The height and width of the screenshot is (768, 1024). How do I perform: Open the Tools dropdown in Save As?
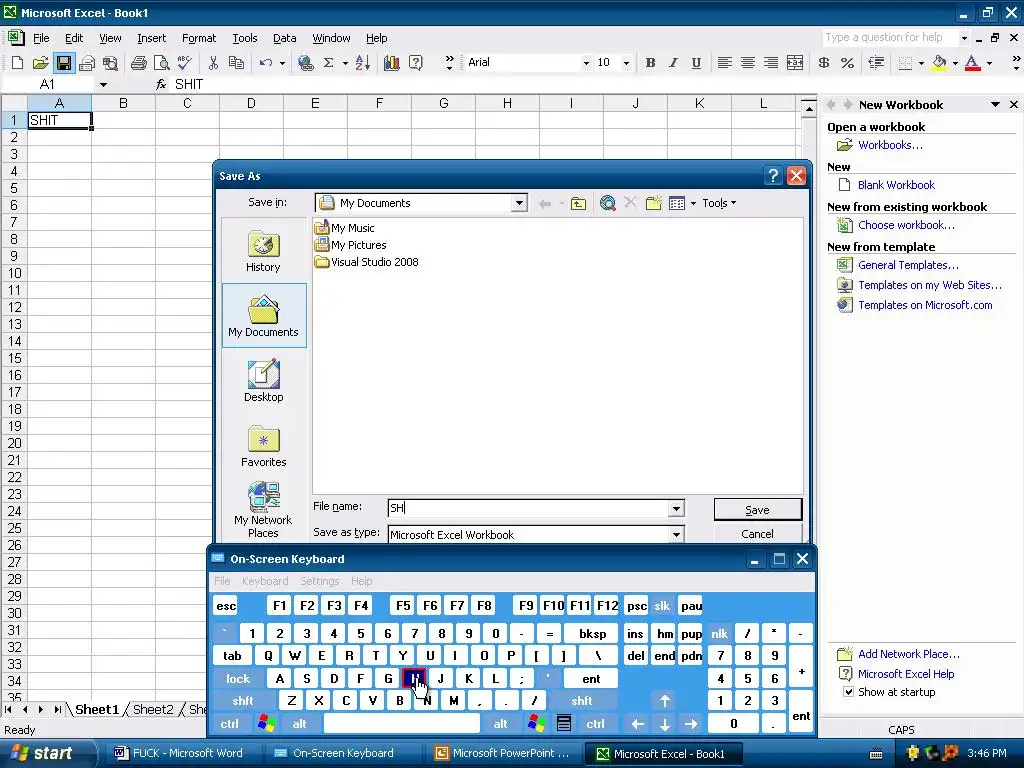719,203
